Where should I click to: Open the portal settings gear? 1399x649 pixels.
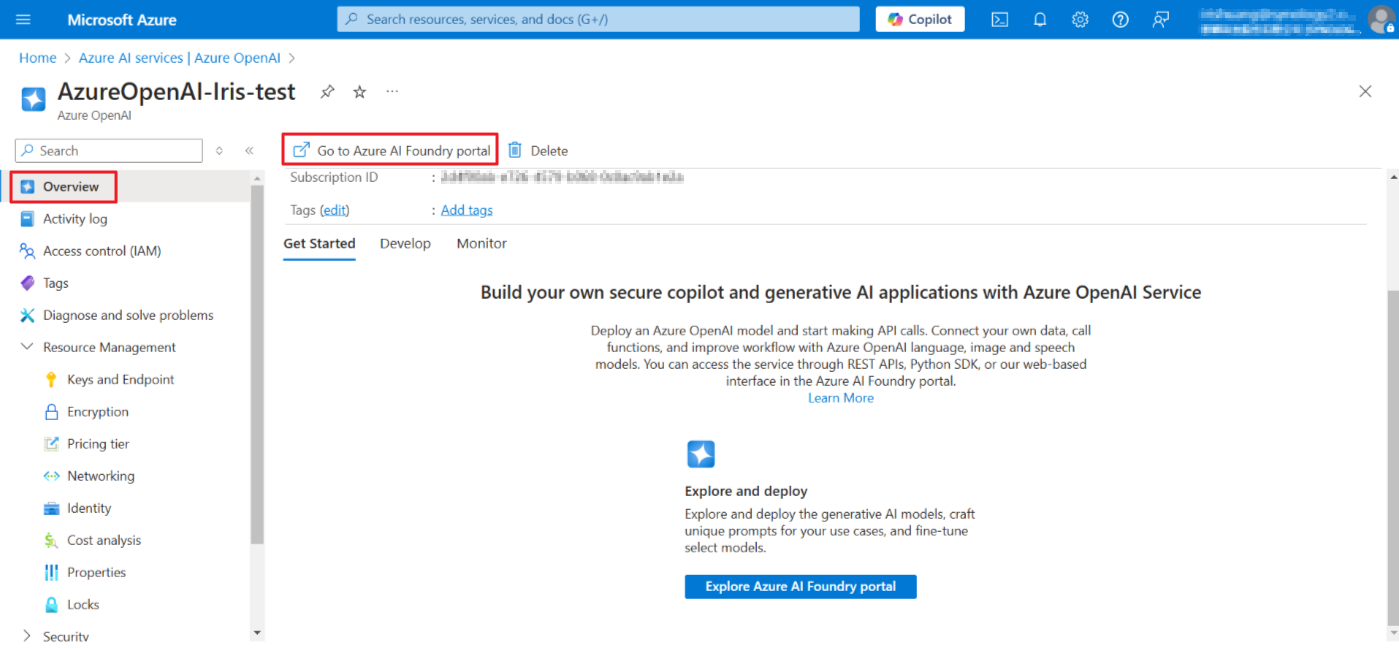tap(1080, 19)
